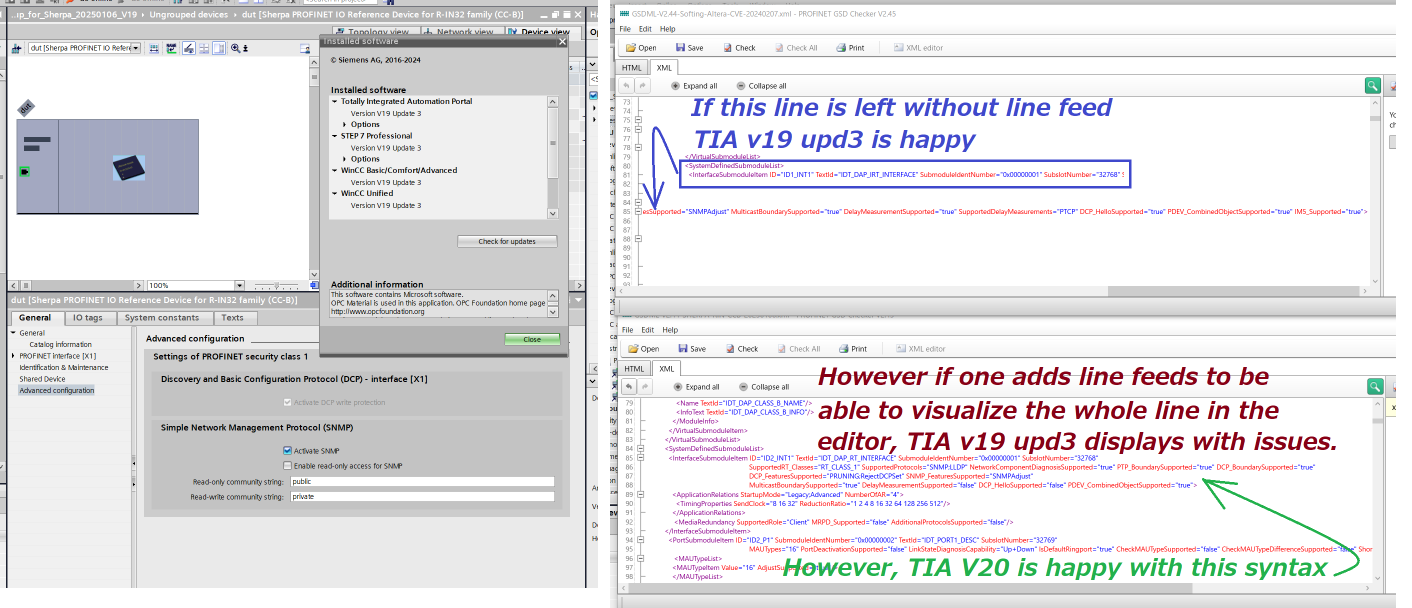Expand Options under STEP 7 Professional
1412x608 pixels.
tap(345, 158)
